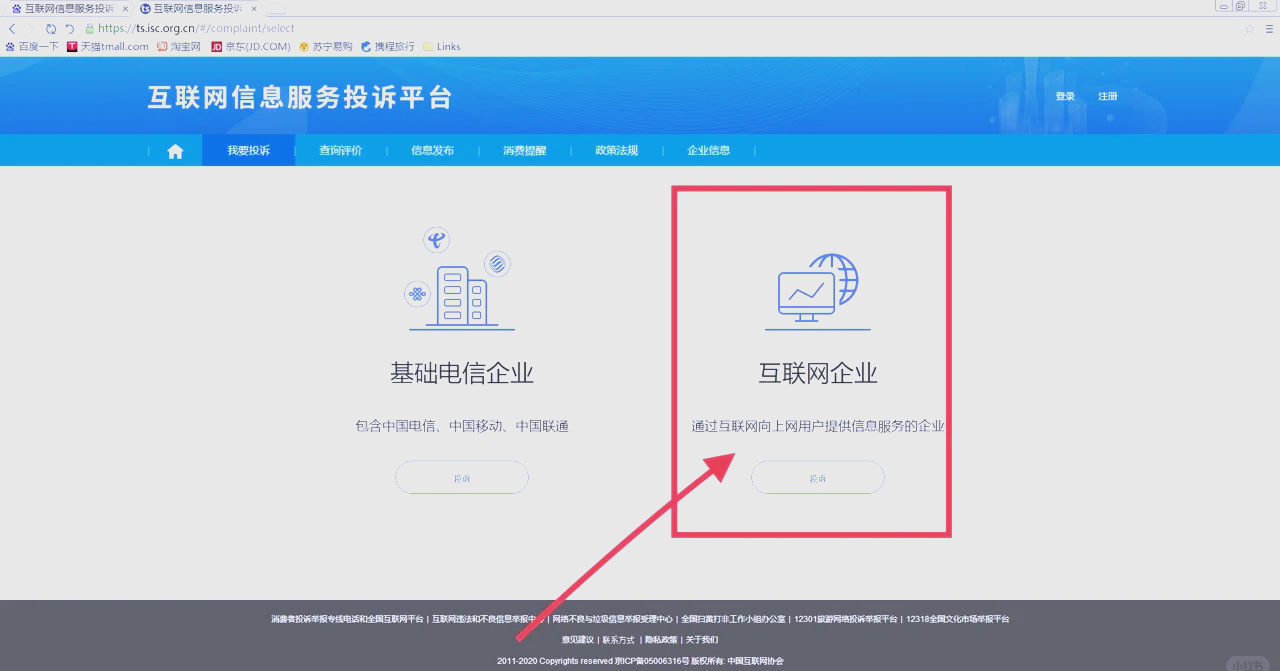Screen dimensions: 1280x671
Task: Click 投诉 button under 基础电信企业
Action: (x=461, y=478)
